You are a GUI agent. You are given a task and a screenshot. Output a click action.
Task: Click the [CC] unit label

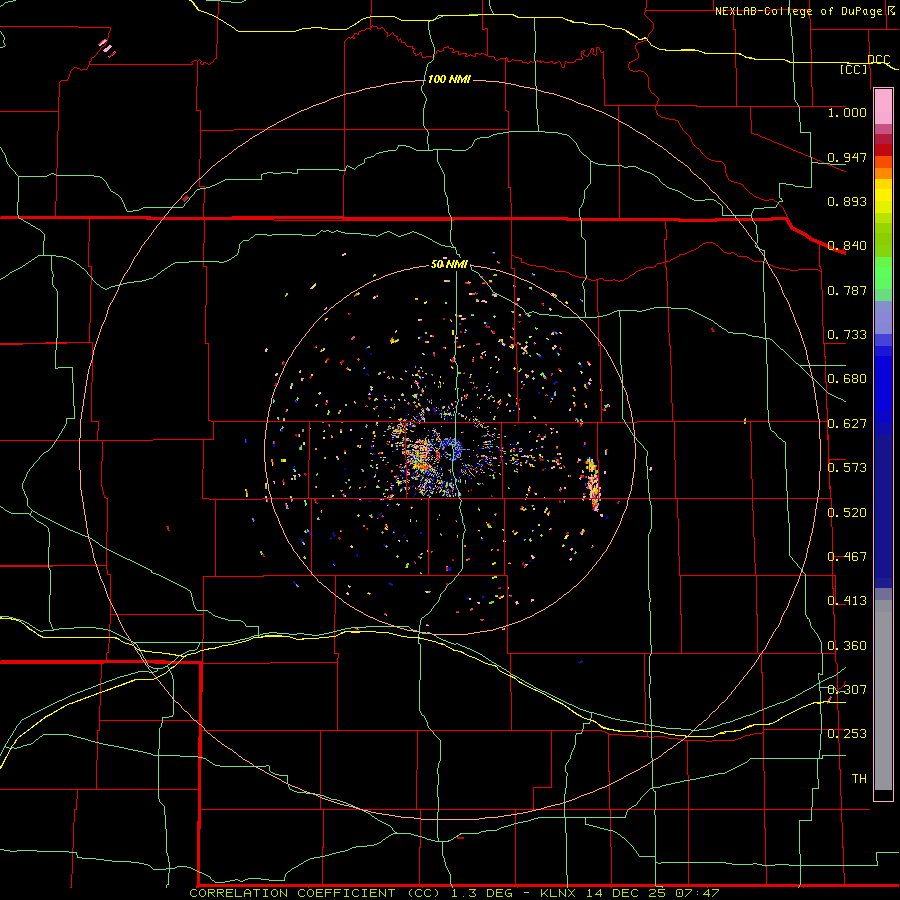click(854, 69)
